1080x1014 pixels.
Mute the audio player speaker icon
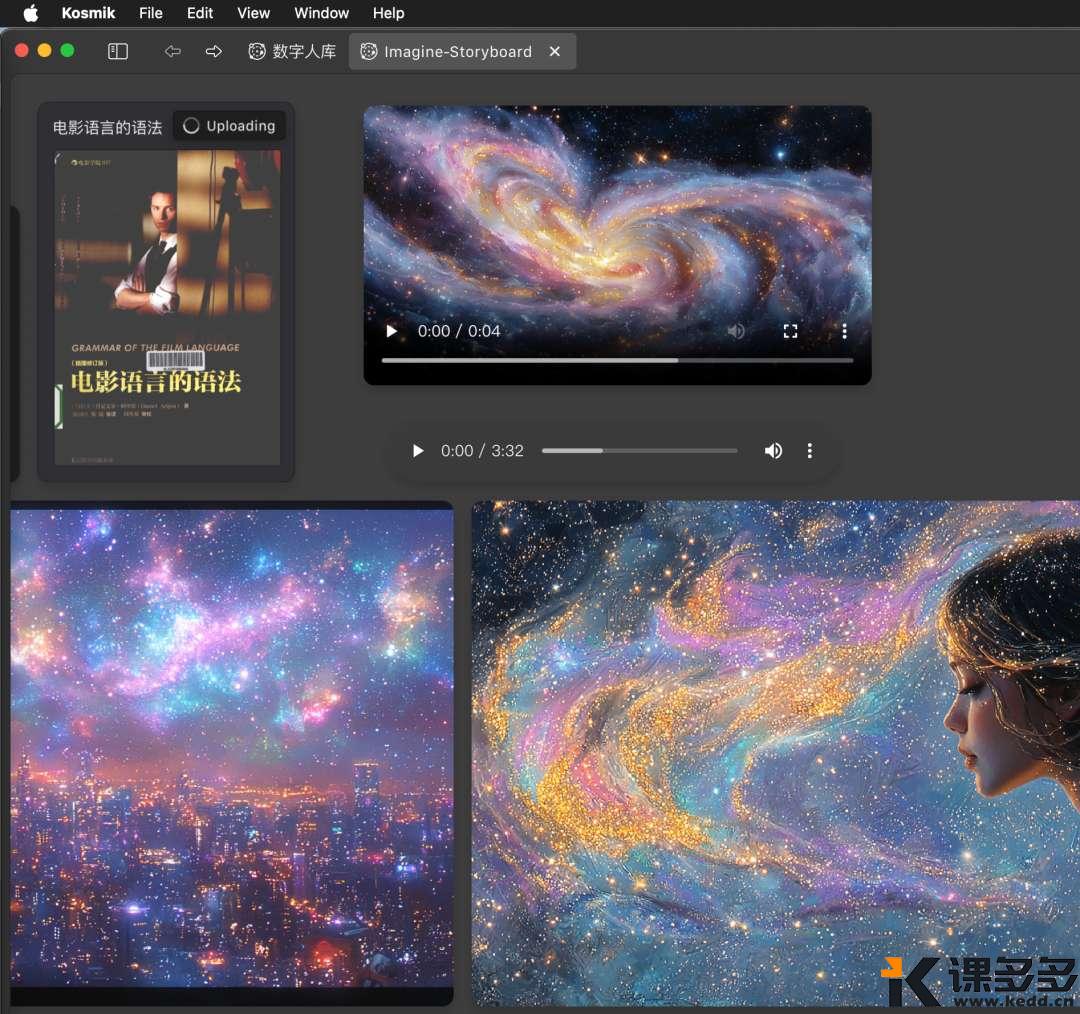coord(773,451)
